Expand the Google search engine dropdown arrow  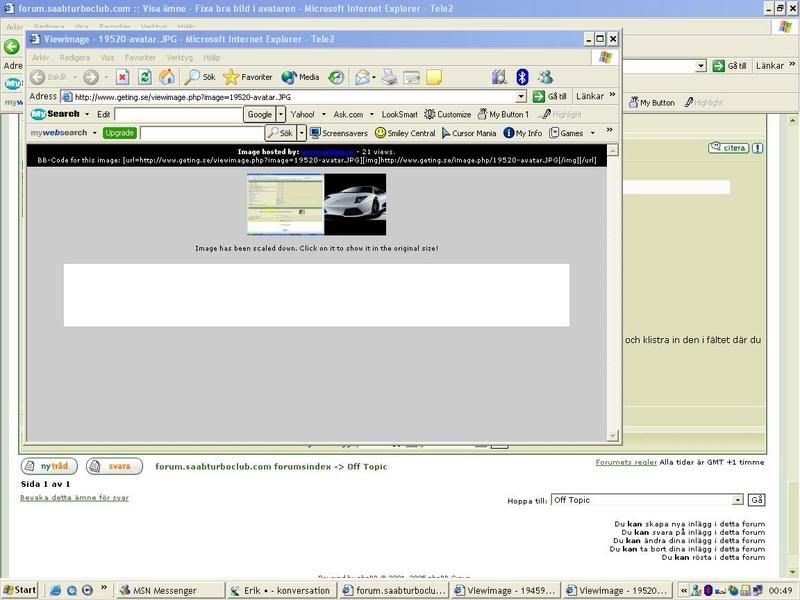coord(281,115)
